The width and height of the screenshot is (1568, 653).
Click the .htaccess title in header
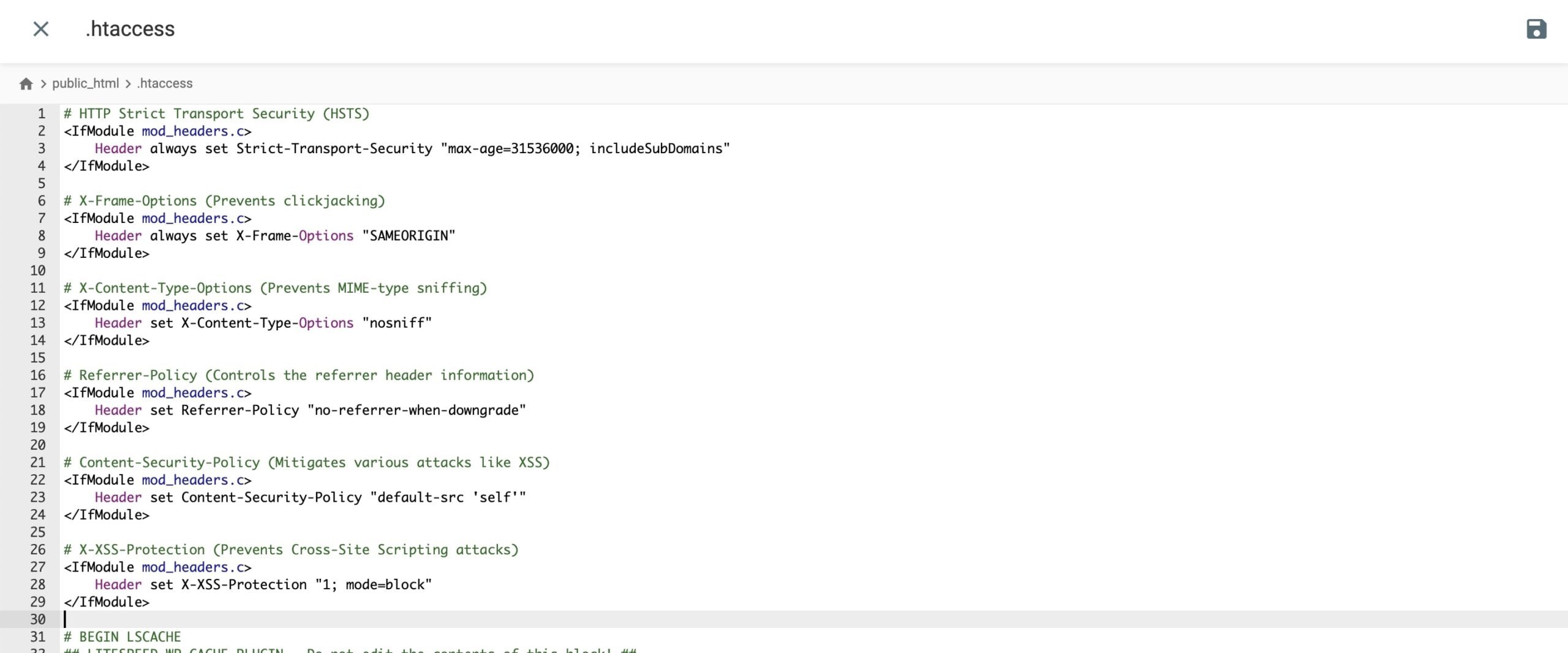click(x=130, y=29)
